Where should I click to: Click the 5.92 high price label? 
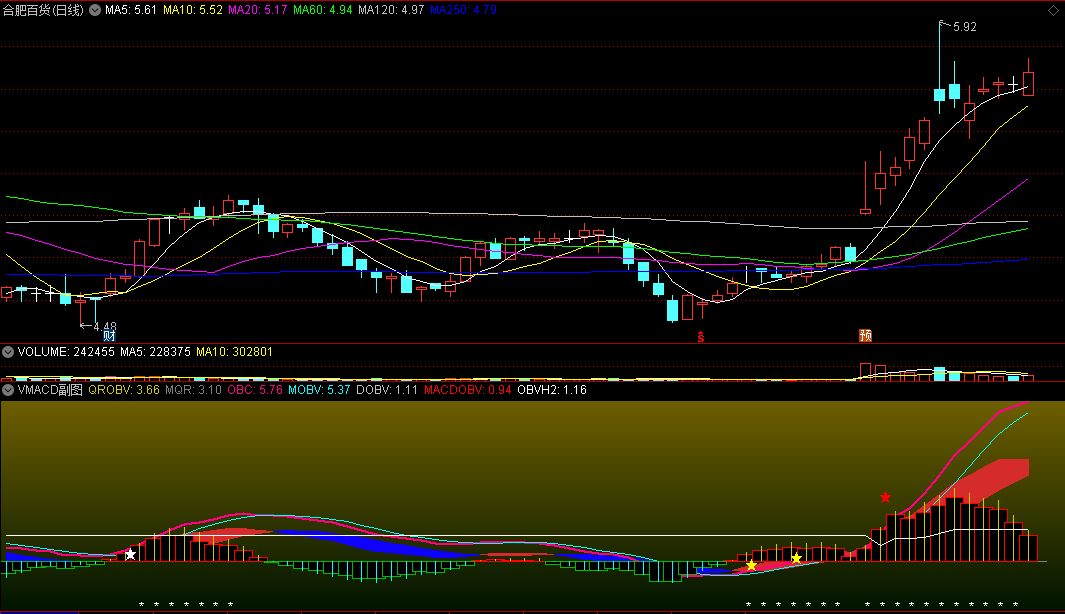964,27
